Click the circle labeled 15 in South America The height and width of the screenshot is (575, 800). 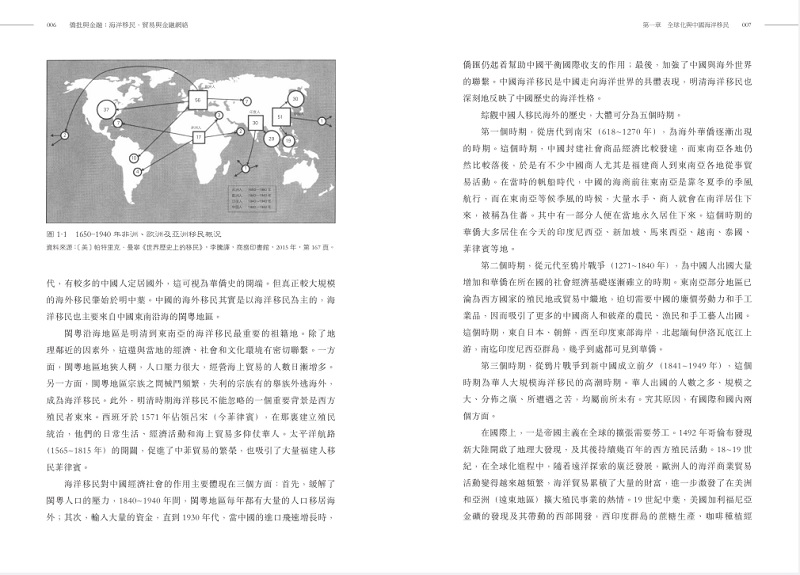pos(134,158)
